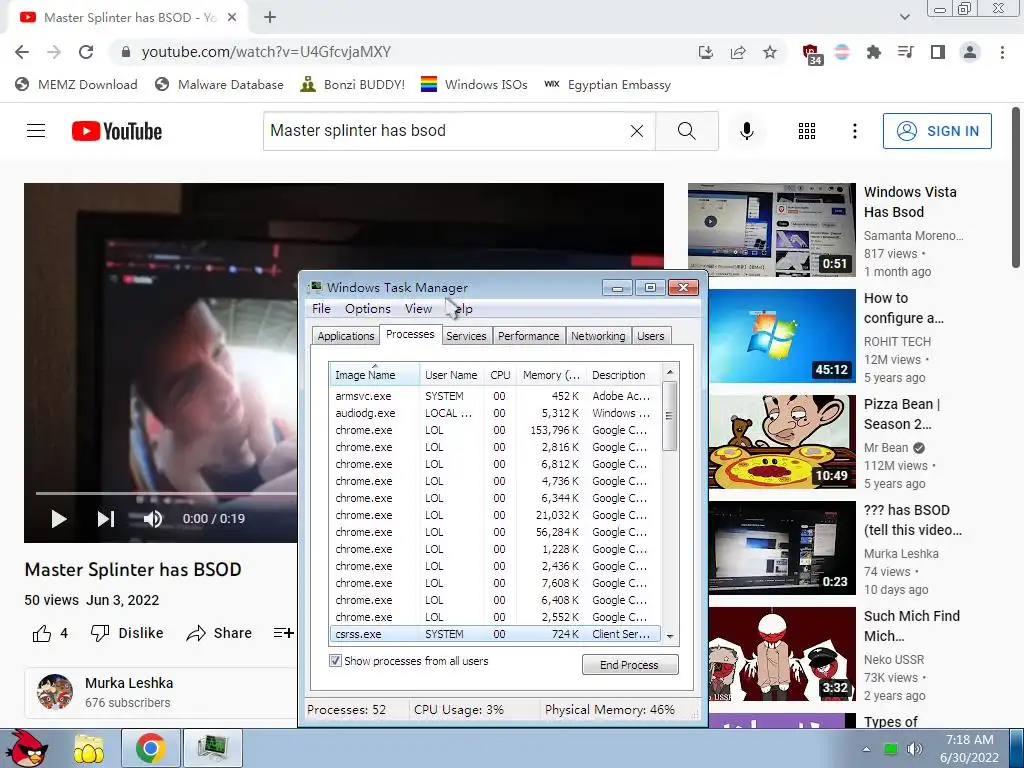Open the Malware Database bookmark
1024x768 pixels.
click(x=219, y=85)
